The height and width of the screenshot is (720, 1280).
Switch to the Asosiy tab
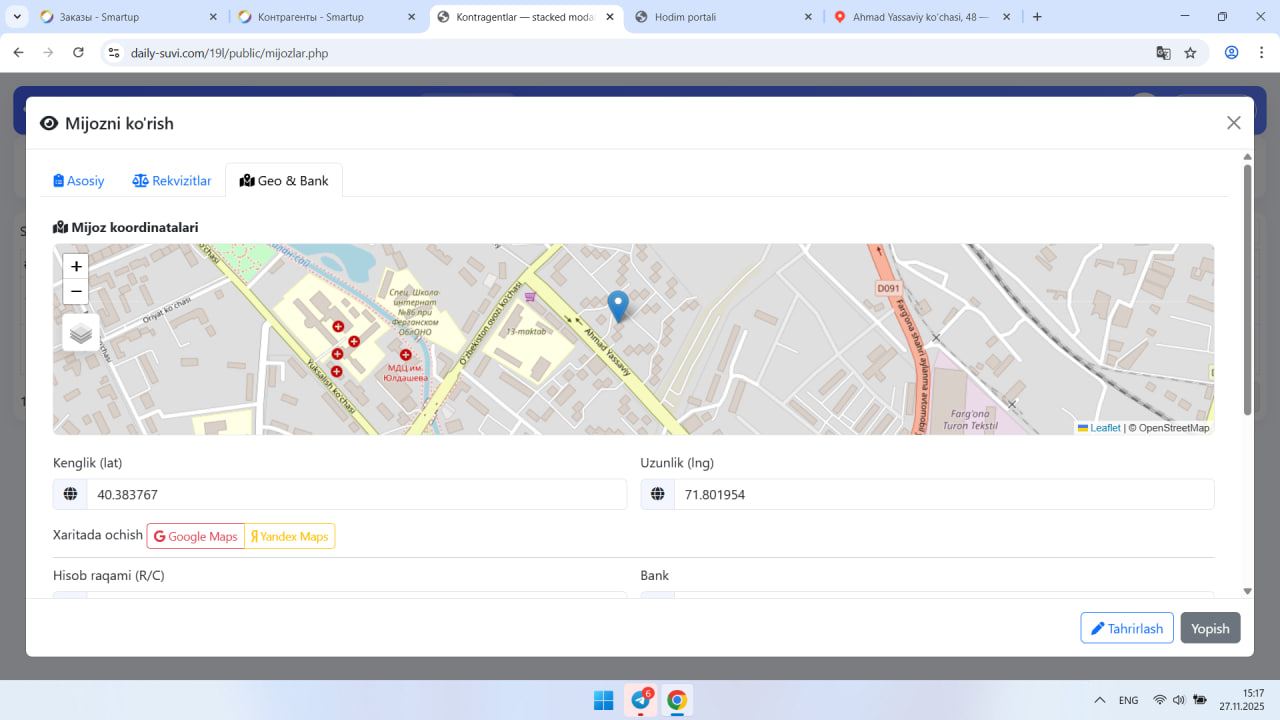79,181
